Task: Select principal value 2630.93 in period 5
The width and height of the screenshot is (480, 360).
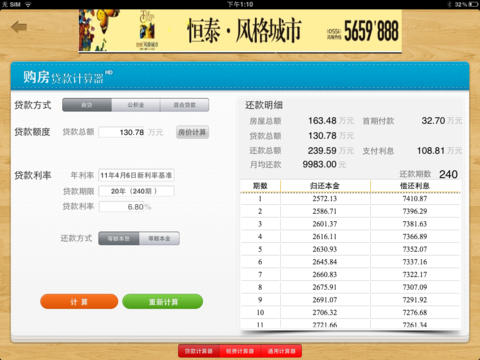Action: click(x=325, y=249)
